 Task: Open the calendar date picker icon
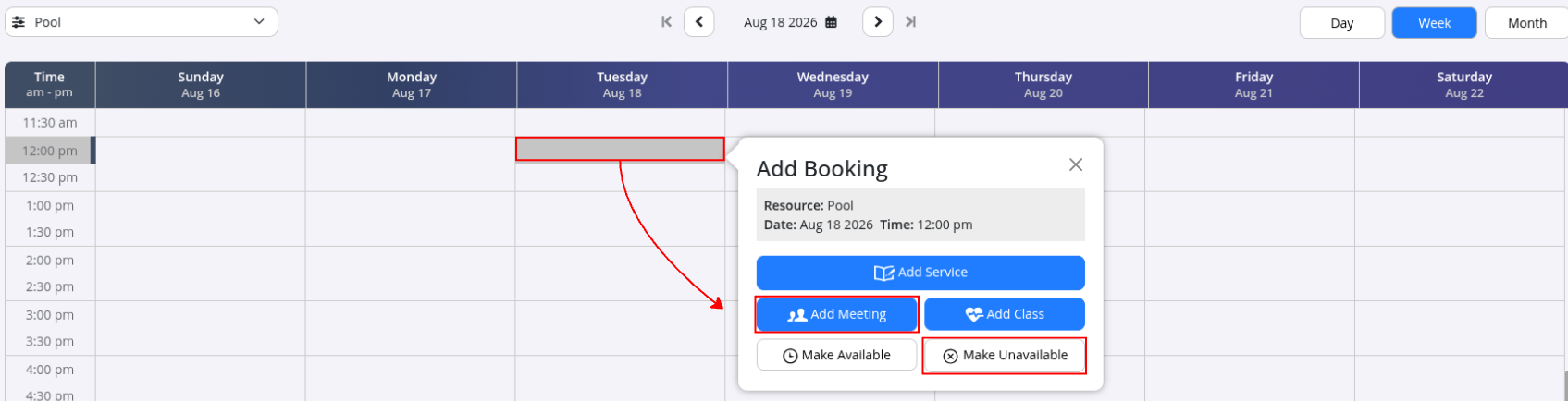(831, 22)
